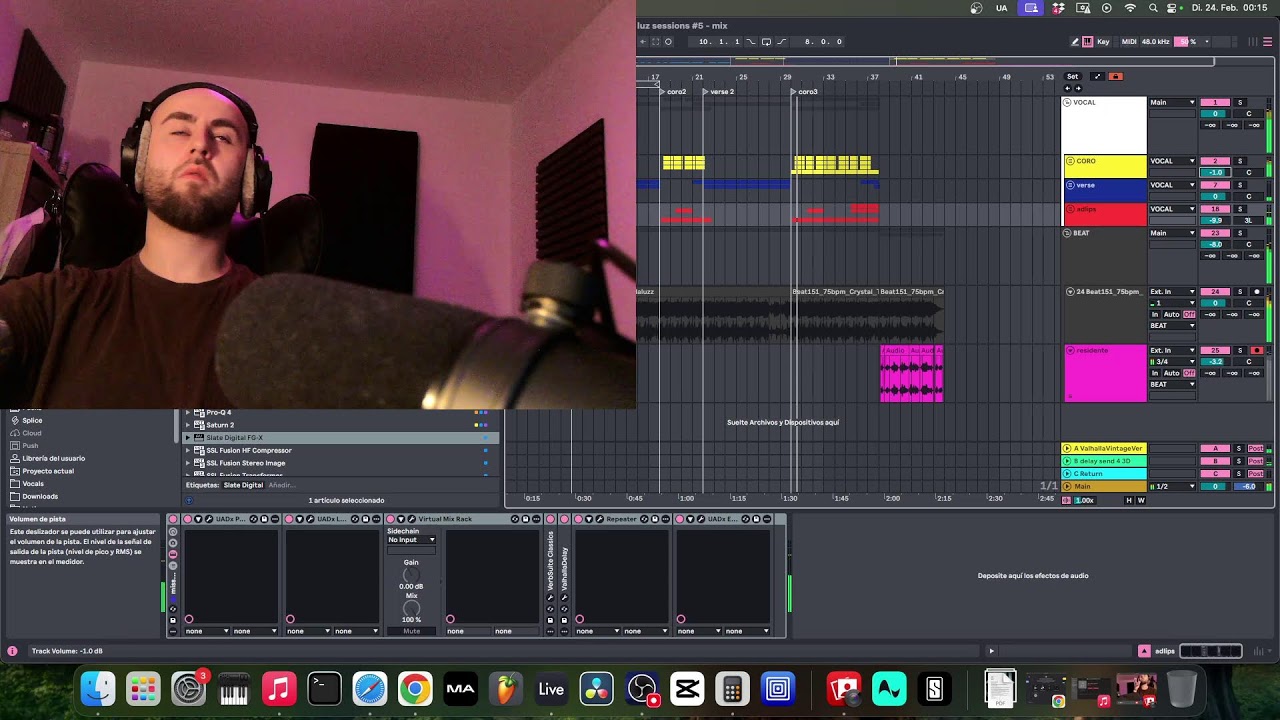Screen dimensions: 1280x720
Task: Open Sidechain No Input dropdown
Action: coord(411,540)
